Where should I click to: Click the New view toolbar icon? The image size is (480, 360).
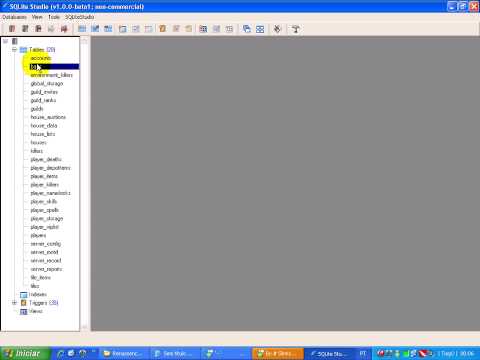coord(203,29)
